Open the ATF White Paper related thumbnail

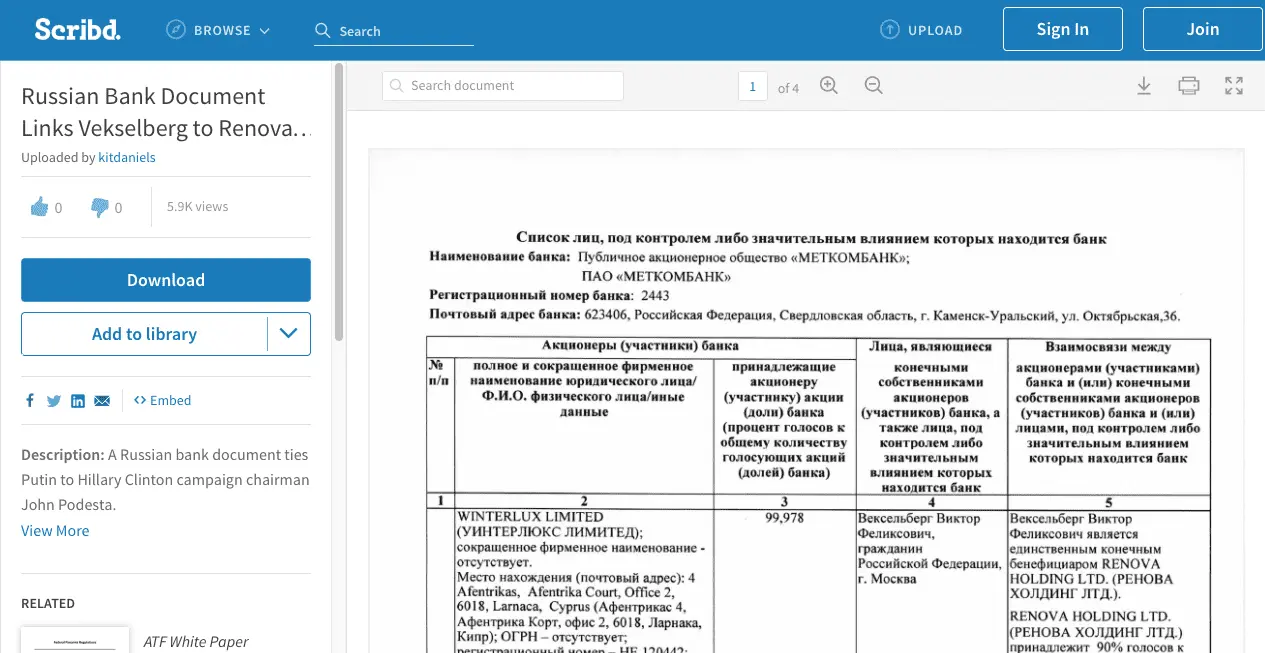(75, 640)
